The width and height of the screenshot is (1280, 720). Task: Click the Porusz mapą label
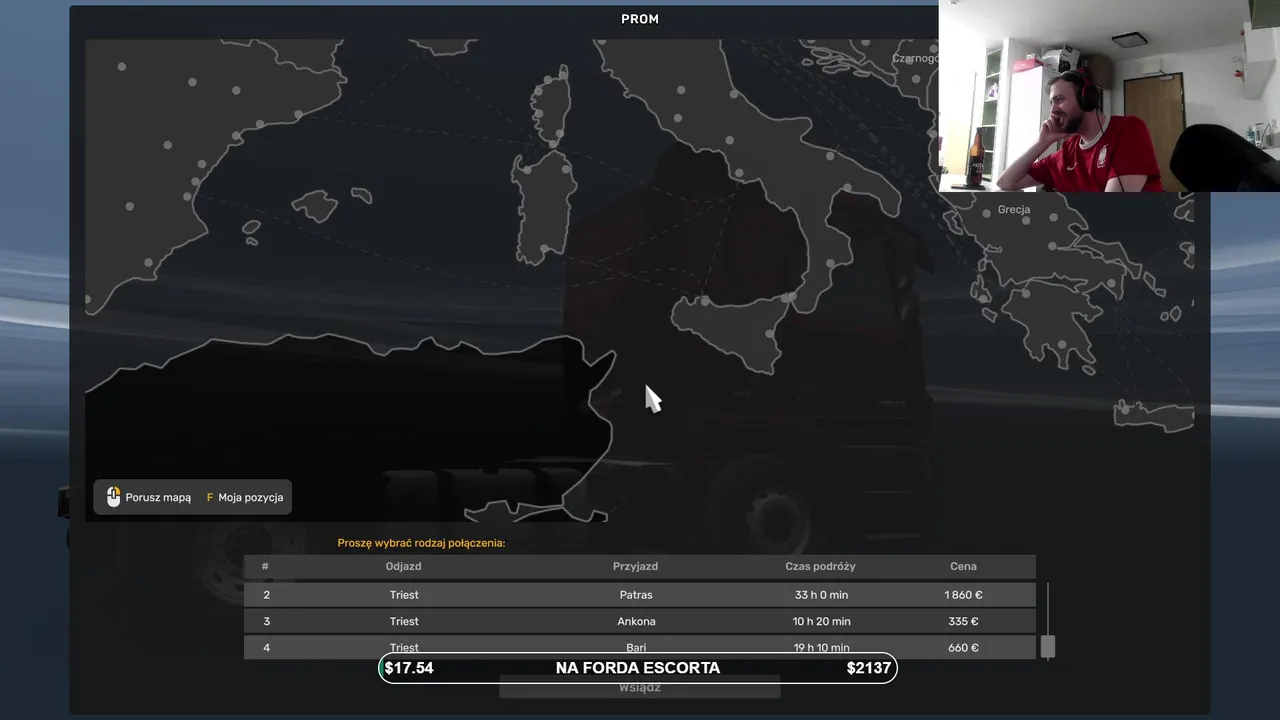tap(158, 497)
